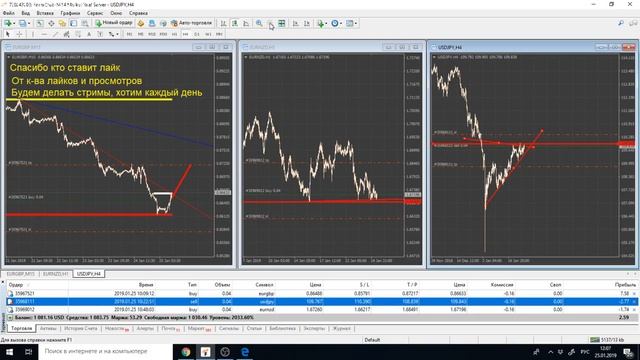
Task: Expand the Profiles dropdown arrow
Action: [29, 24]
